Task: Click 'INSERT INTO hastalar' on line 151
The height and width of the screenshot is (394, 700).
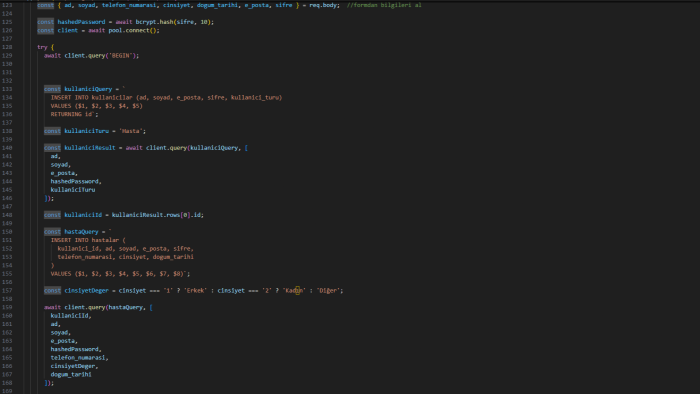Action: (85, 240)
